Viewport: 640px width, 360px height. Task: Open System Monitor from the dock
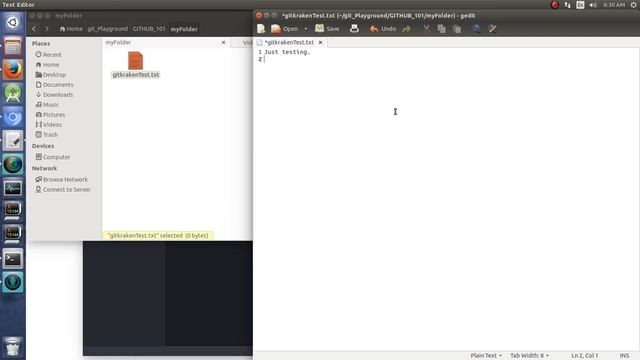[13, 188]
